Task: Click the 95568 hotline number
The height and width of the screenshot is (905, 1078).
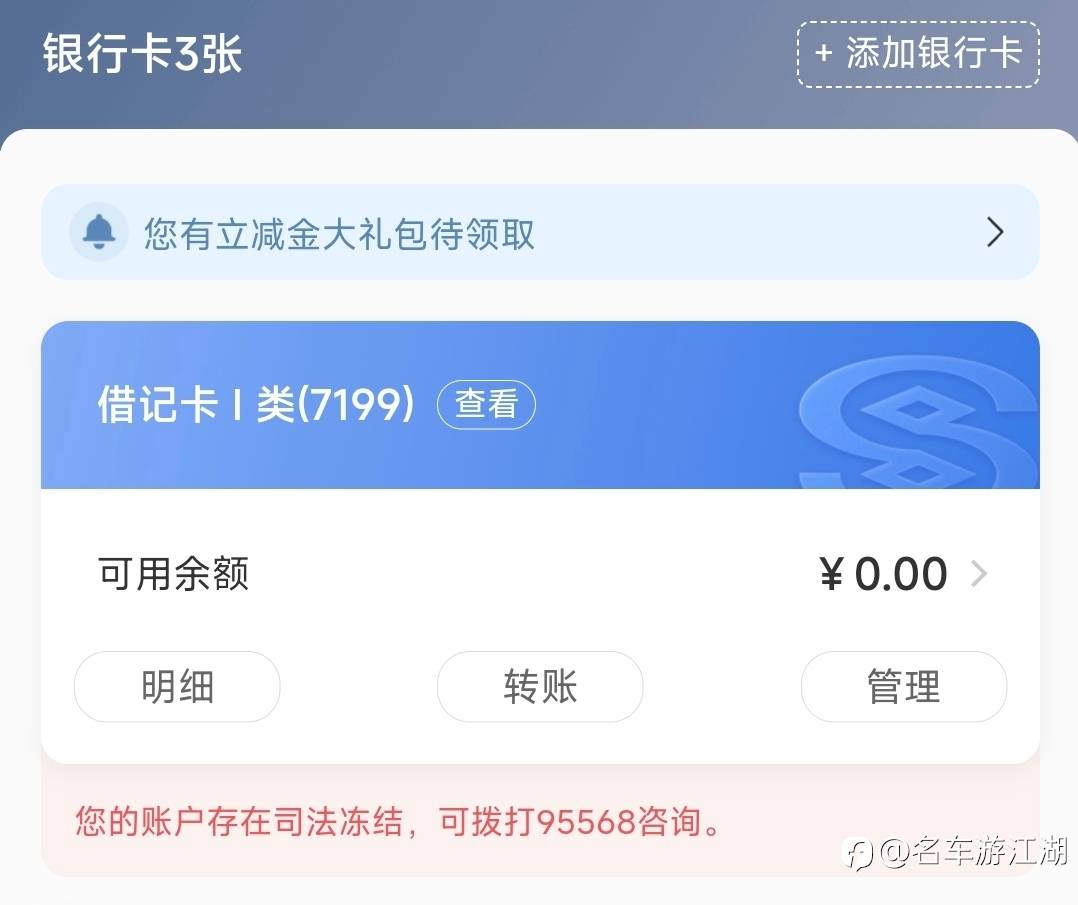Action: pos(586,823)
